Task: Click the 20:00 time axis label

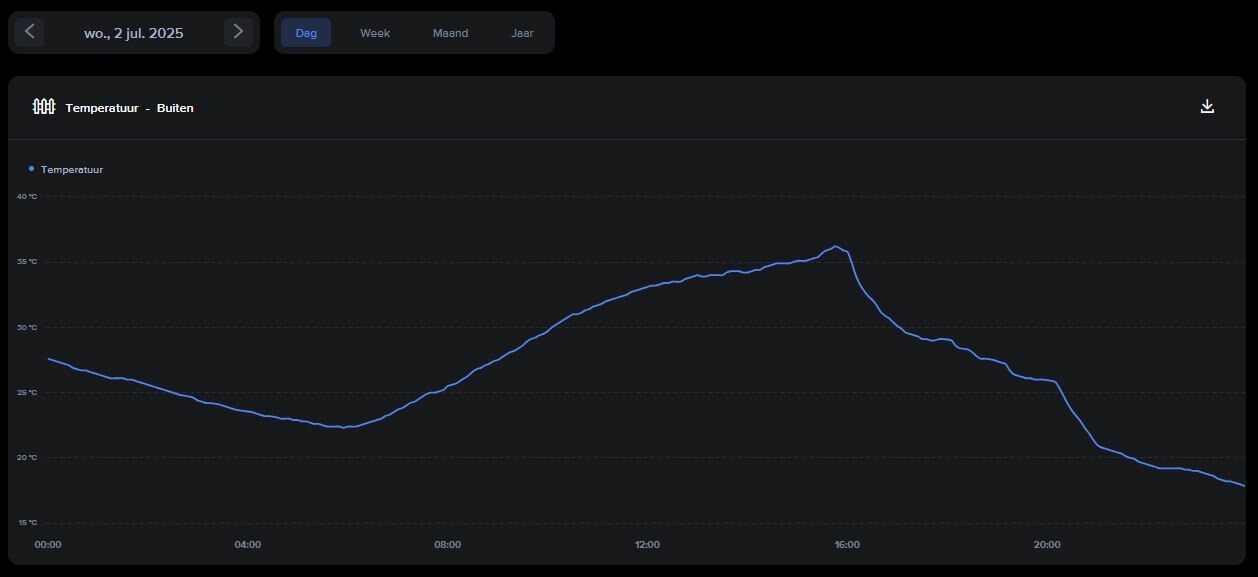Action: point(1047,545)
